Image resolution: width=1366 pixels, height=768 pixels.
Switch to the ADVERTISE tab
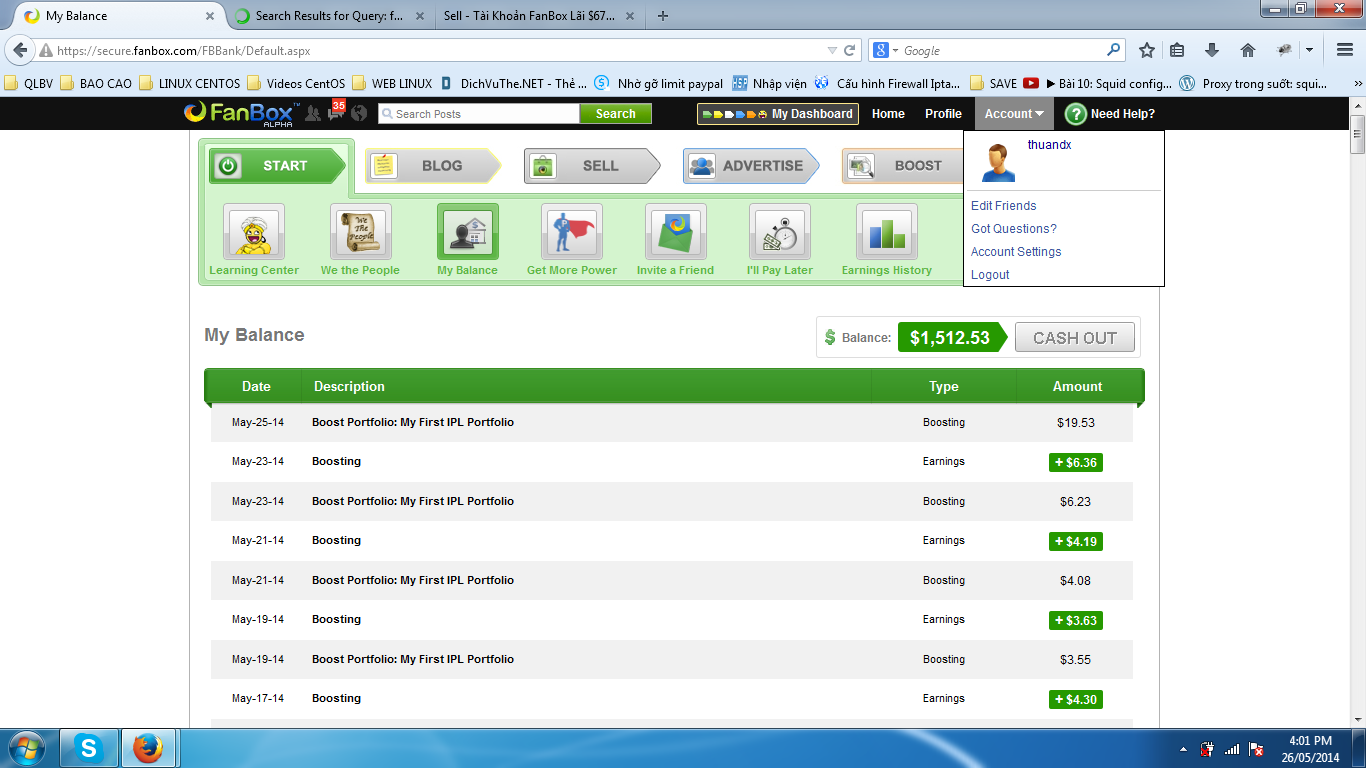751,166
